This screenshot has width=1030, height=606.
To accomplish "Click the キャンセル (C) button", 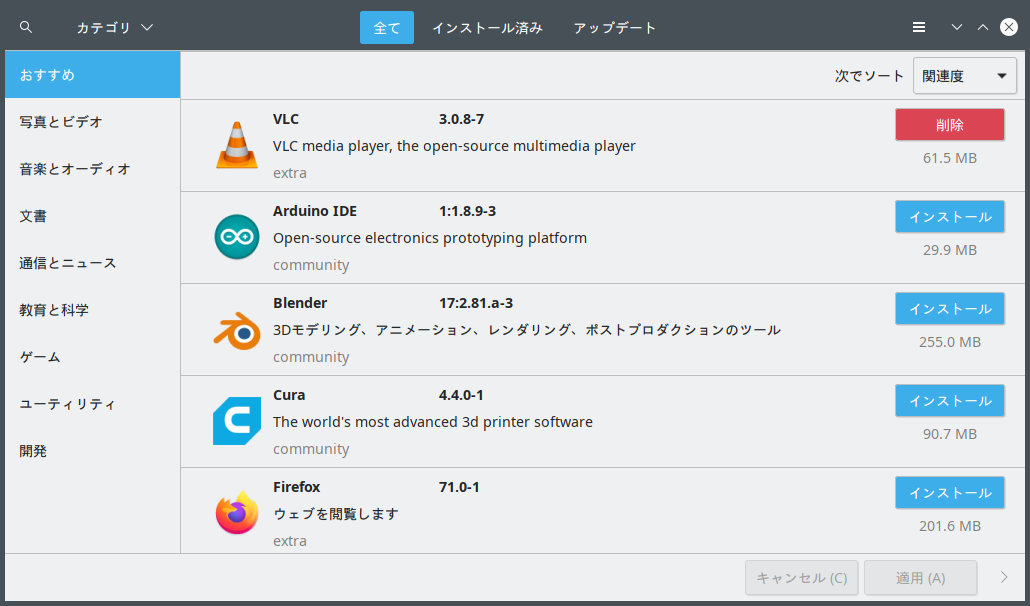I will tap(801, 578).
